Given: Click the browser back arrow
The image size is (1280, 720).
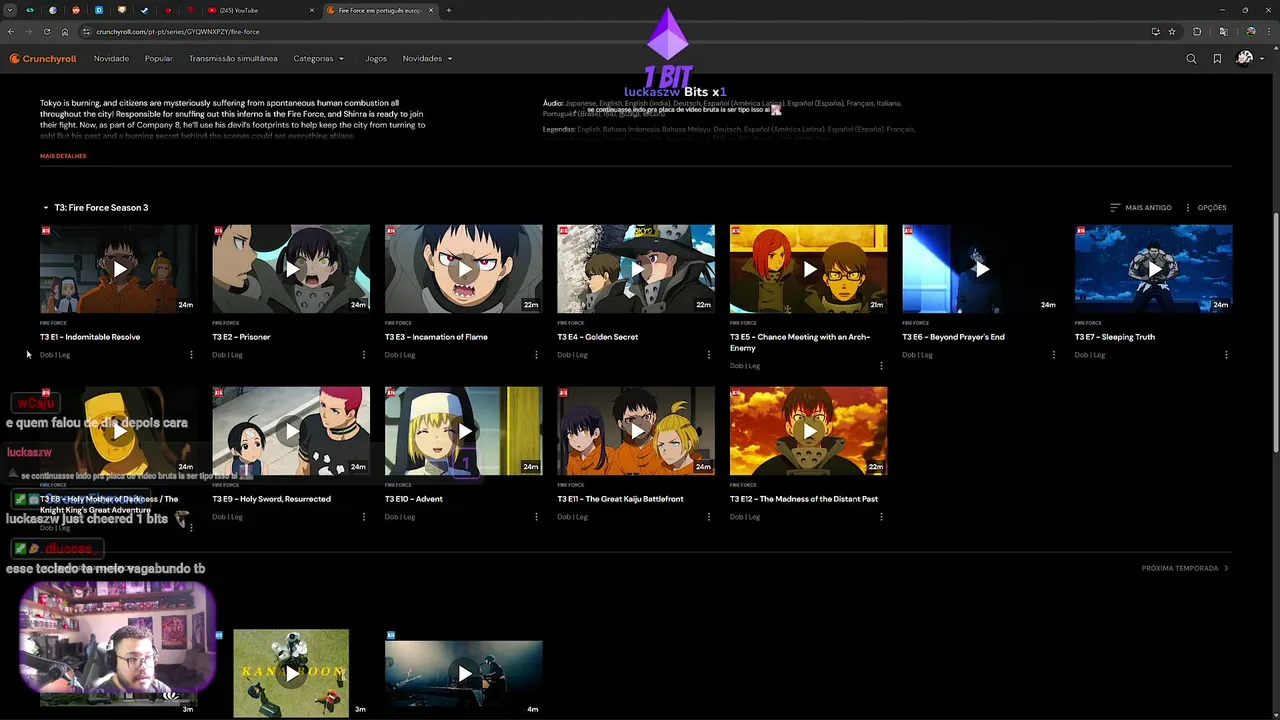Looking at the screenshot, I should coord(10,31).
